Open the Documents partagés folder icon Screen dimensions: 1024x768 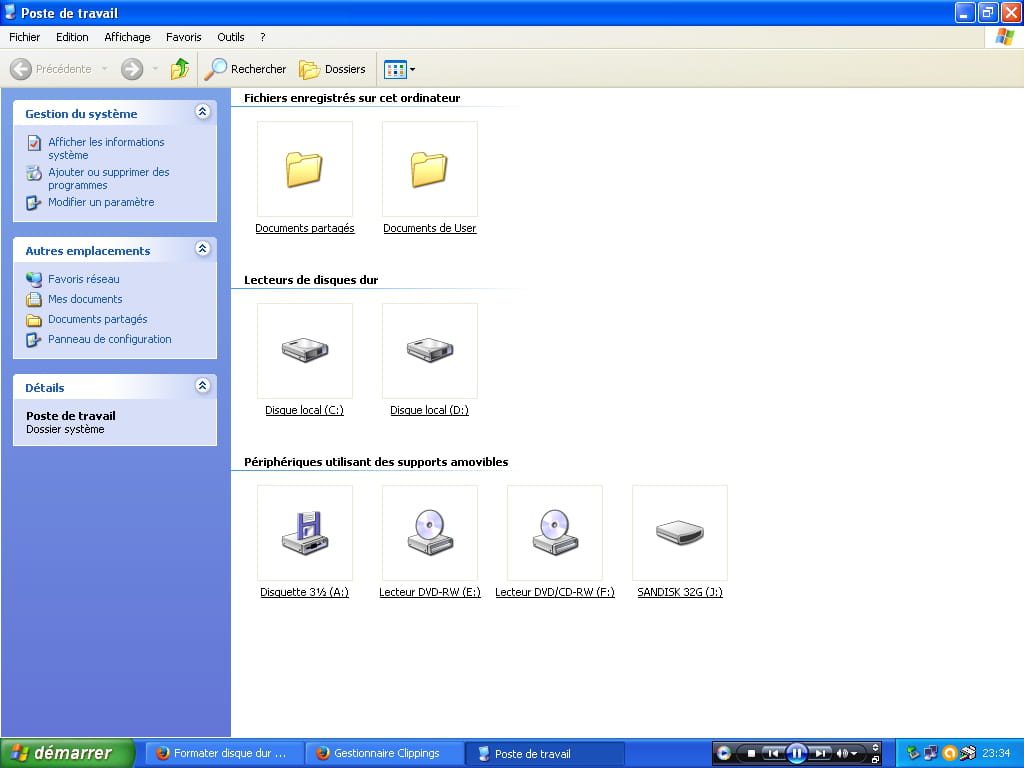(304, 169)
